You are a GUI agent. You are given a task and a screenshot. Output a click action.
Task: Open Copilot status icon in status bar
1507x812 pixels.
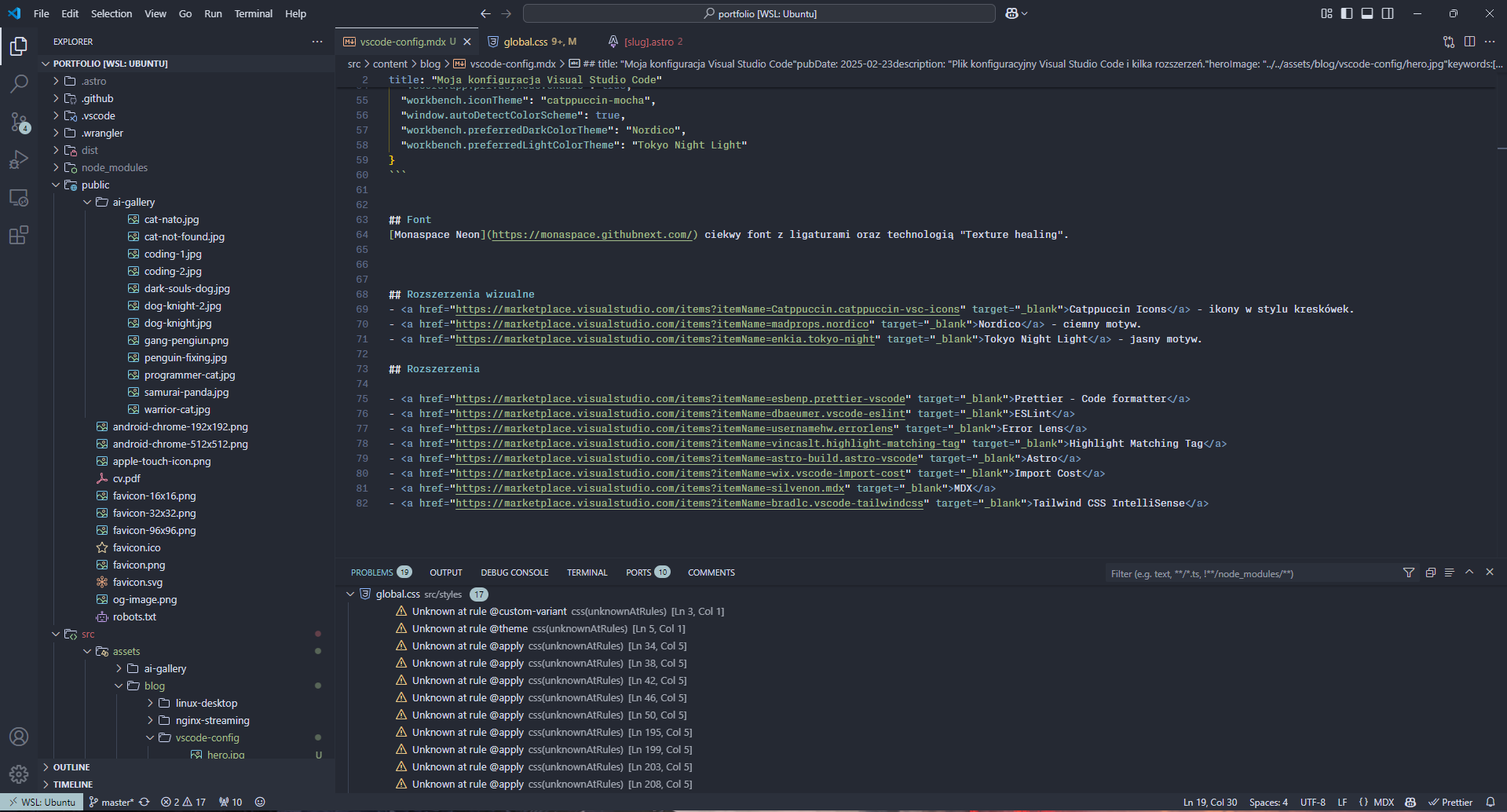tap(1410, 802)
